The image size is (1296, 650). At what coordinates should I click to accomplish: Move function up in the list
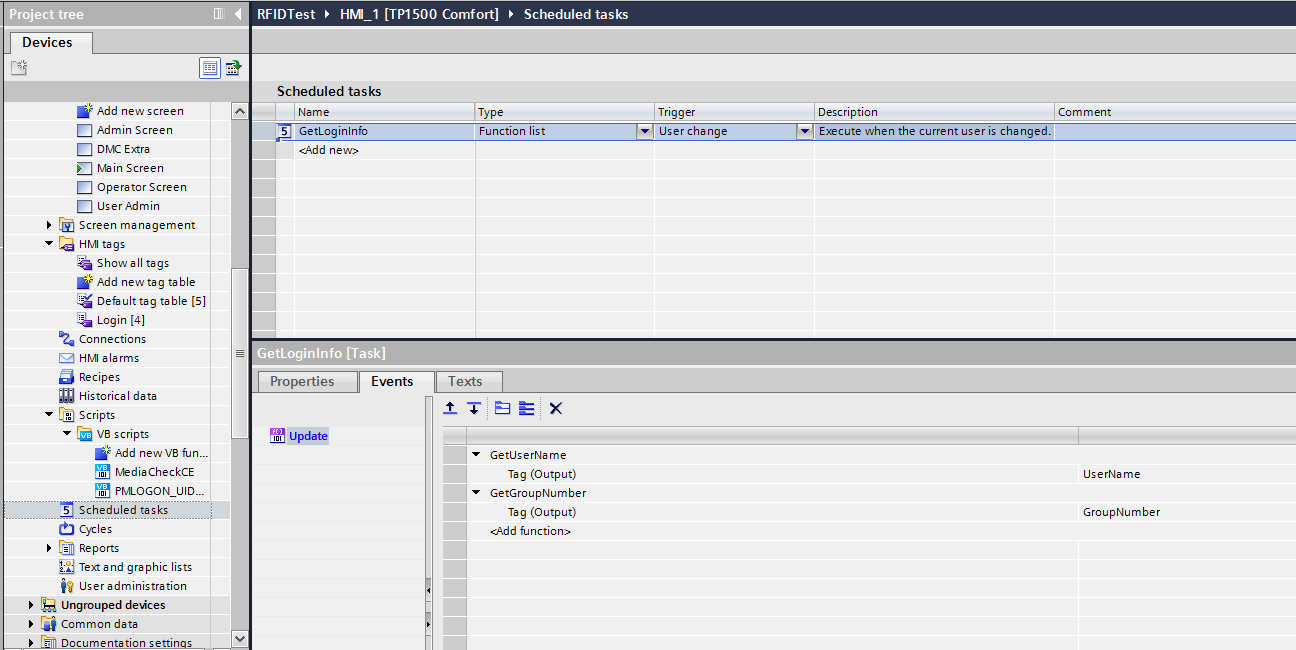(x=450, y=408)
